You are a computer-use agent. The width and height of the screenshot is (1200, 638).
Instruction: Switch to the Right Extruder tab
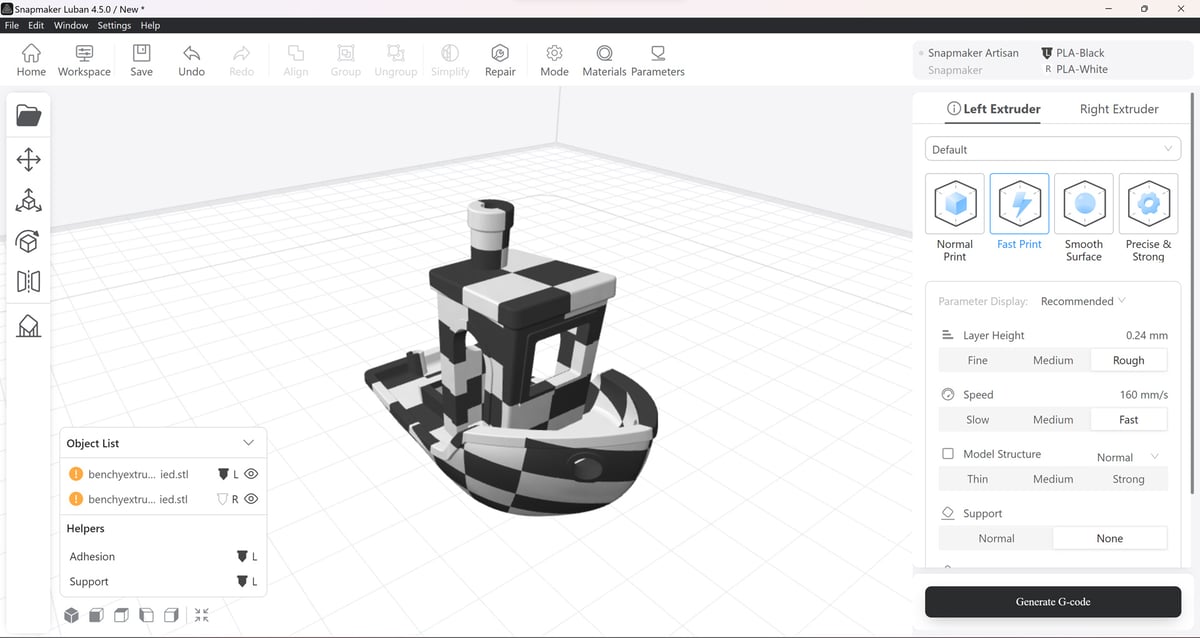click(1119, 109)
